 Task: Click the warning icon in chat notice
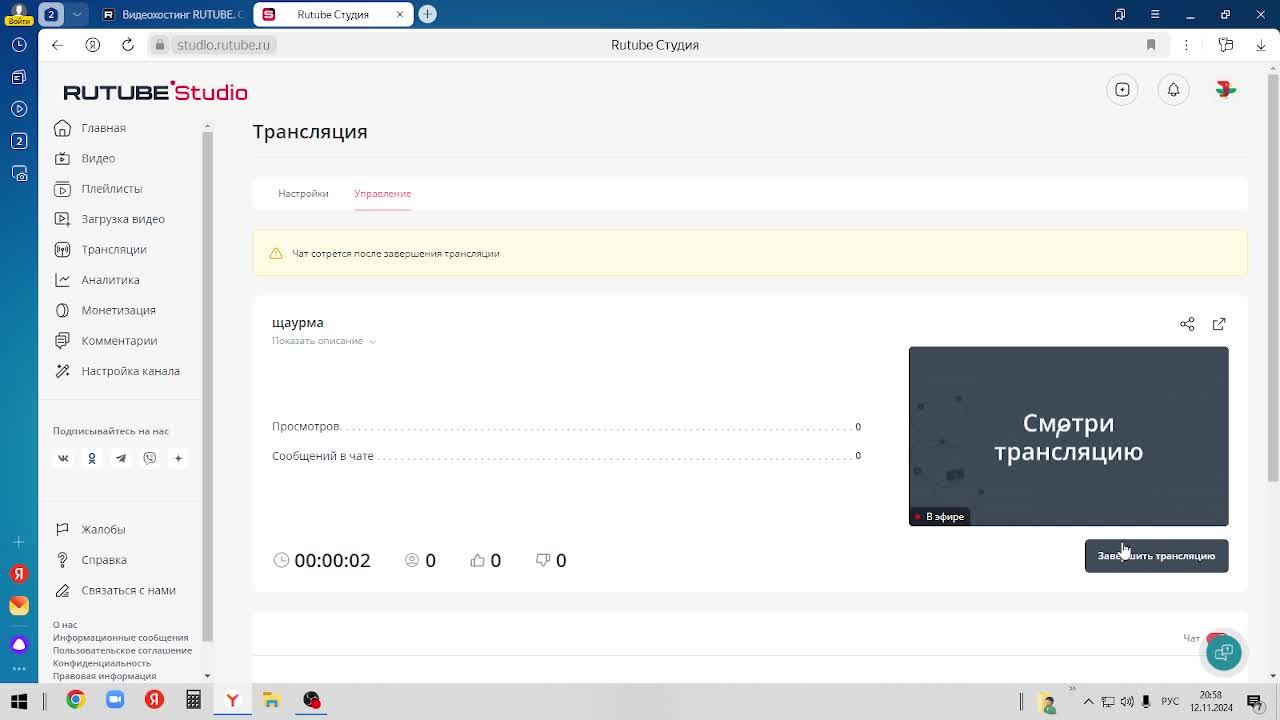click(x=276, y=254)
